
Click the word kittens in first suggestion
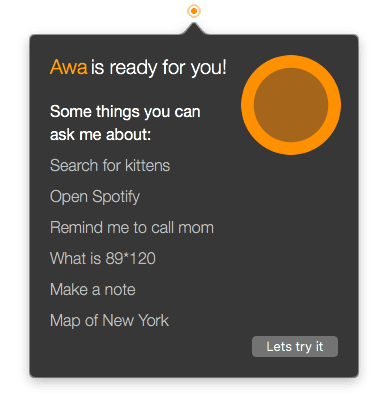(148, 165)
